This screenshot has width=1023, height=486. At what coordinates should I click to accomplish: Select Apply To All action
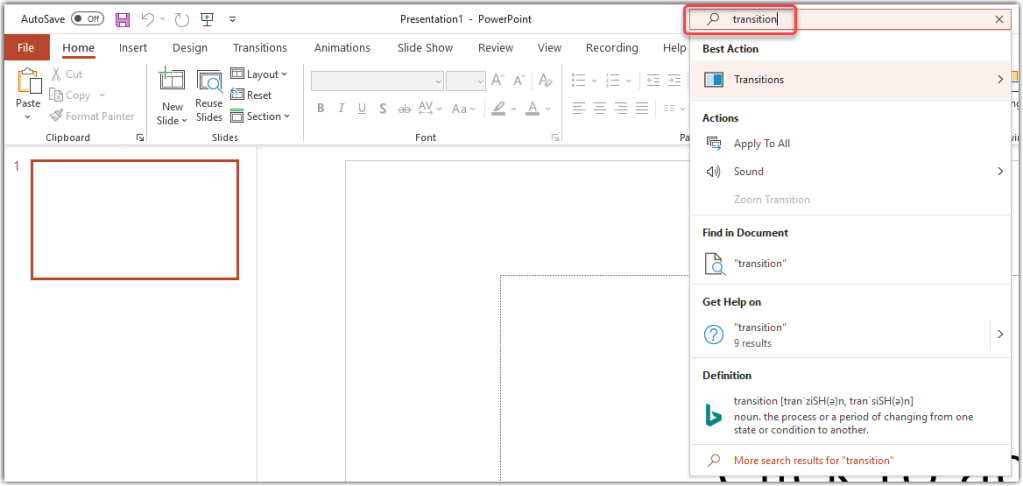[x=761, y=143]
